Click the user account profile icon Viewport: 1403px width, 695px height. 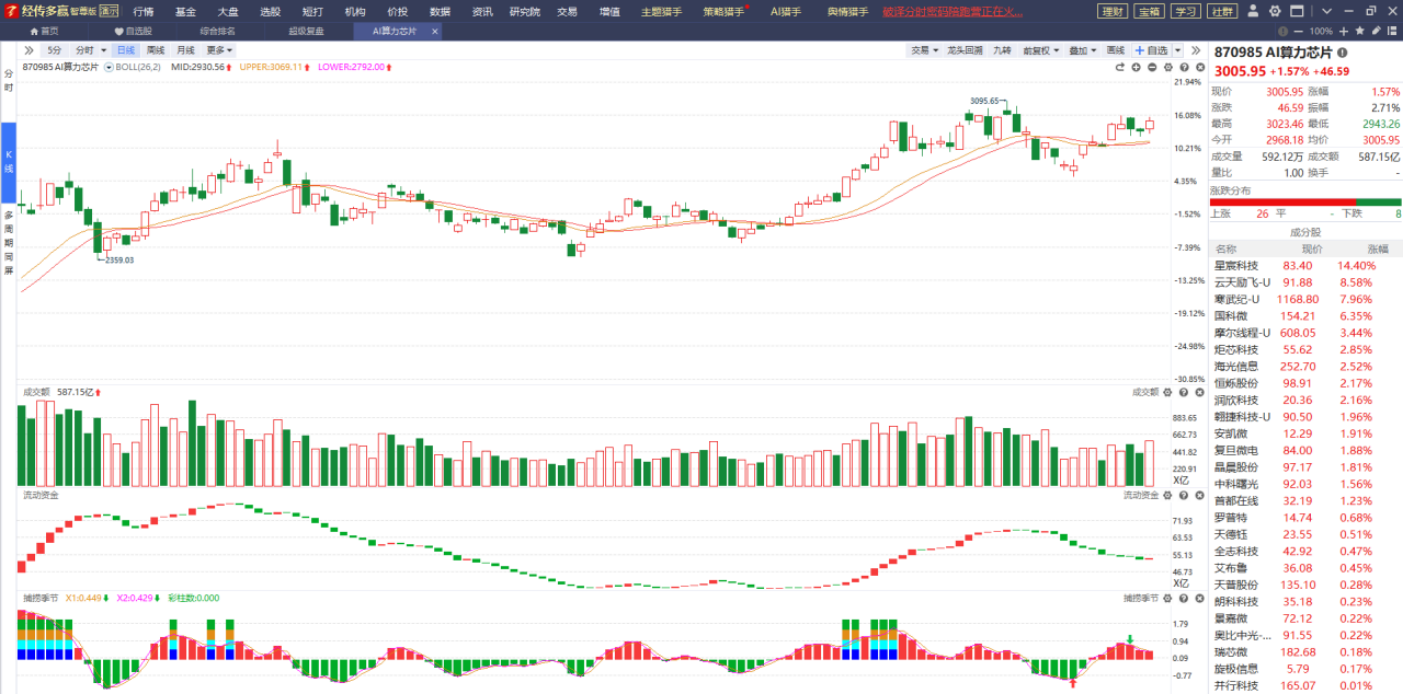click(1255, 11)
